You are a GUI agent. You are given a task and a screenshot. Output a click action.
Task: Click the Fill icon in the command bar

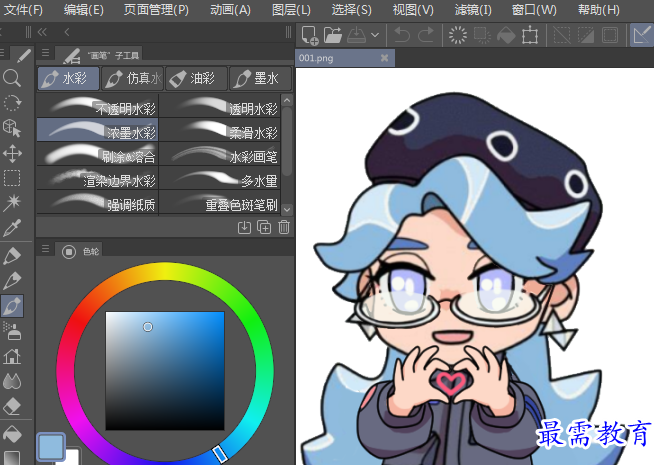pyautogui.click(x=506, y=35)
